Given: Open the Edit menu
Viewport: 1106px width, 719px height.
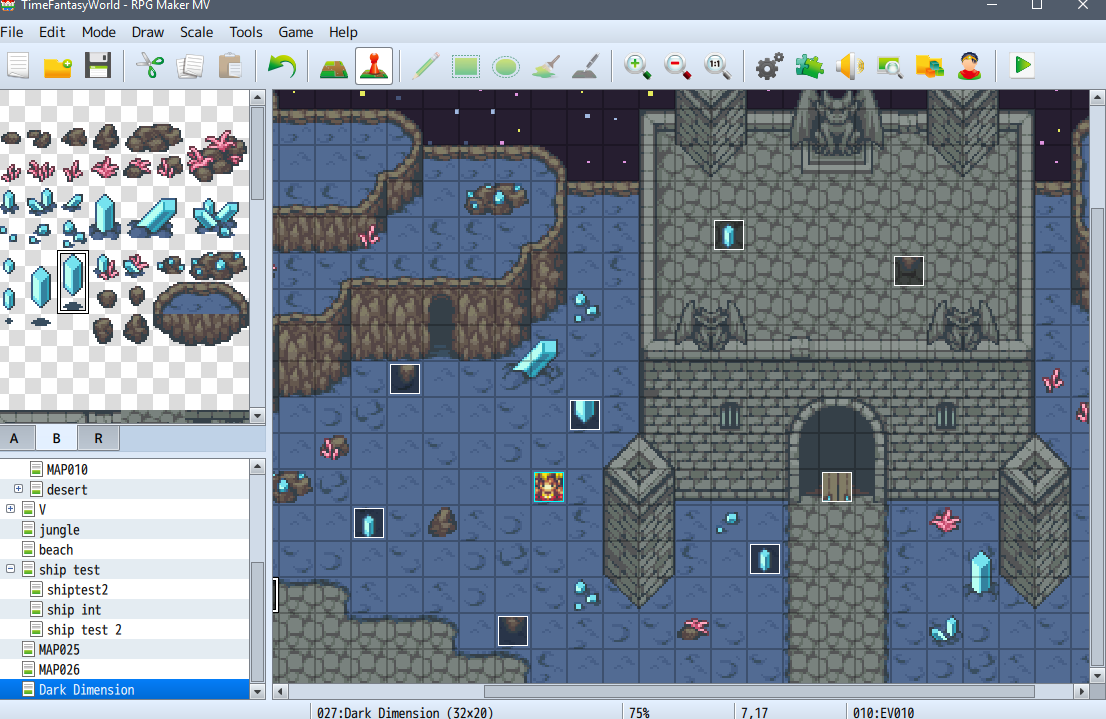Looking at the screenshot, I should [52, 32].
